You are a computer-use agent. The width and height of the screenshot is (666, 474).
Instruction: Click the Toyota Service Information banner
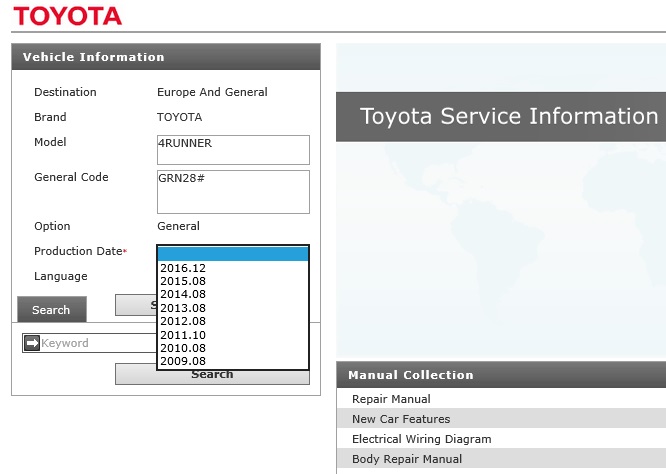[x=501, y=116]
